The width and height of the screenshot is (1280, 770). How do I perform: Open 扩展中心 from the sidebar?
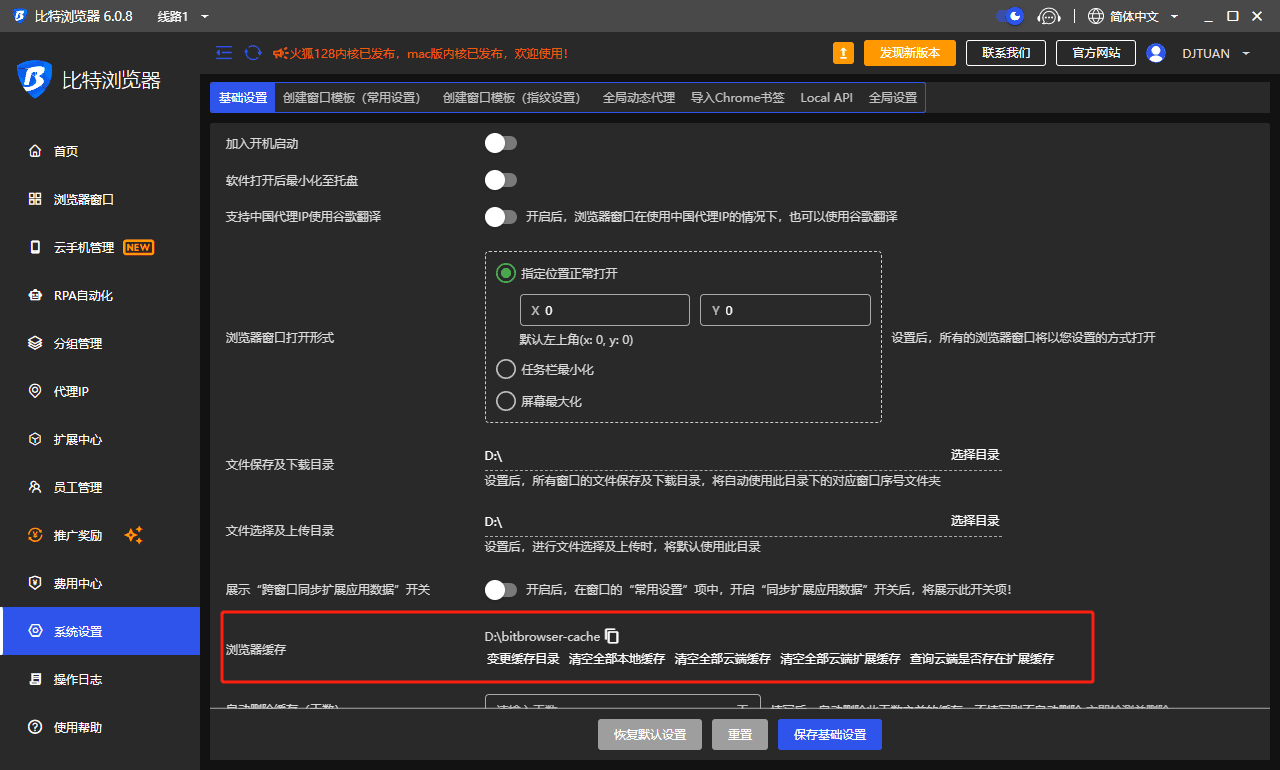(x=77, y=440)
